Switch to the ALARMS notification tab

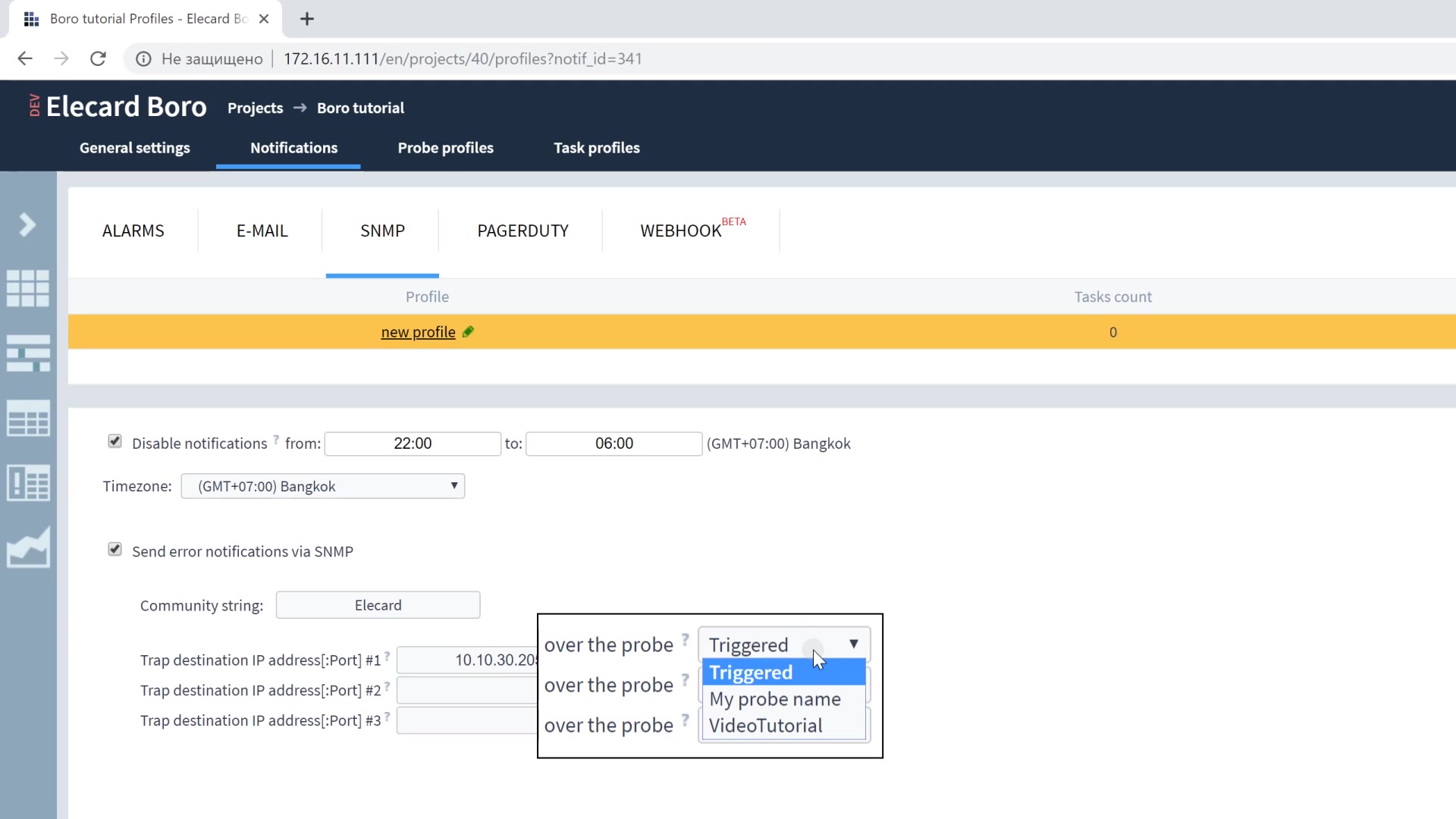pyautogui.click(x=132, y=230)
